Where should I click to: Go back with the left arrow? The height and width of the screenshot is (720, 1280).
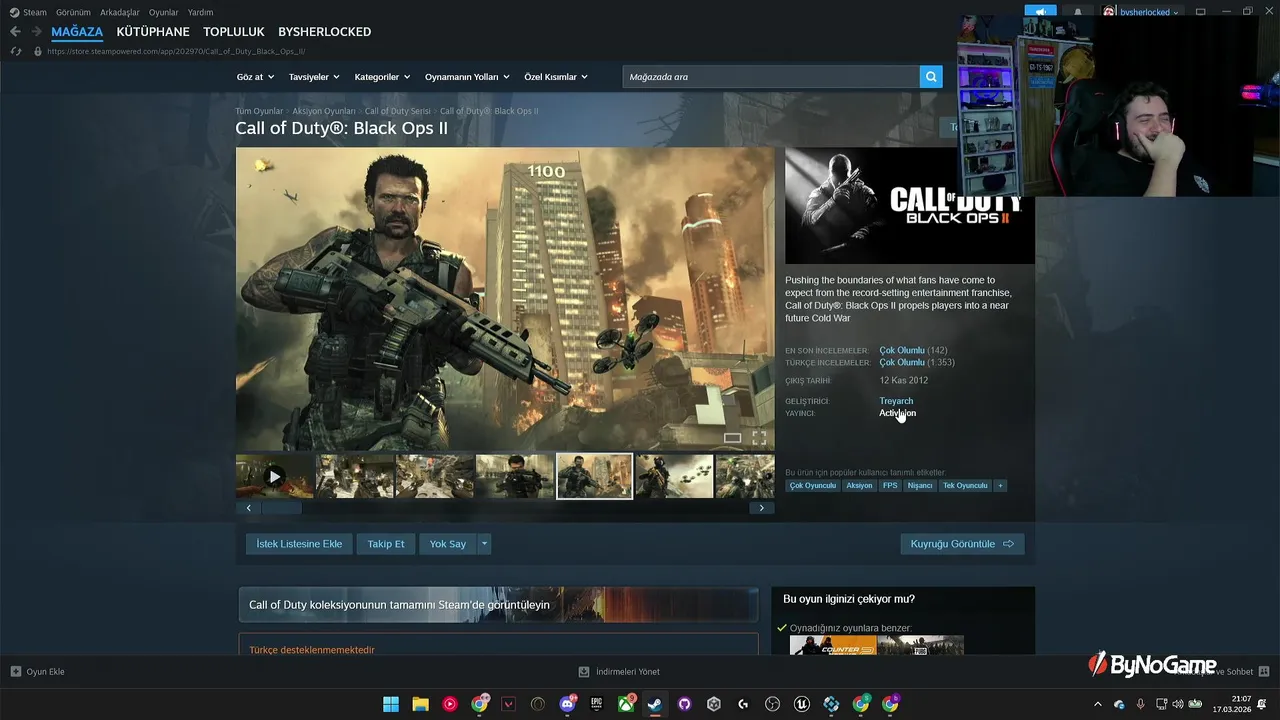tap(15, 32)
